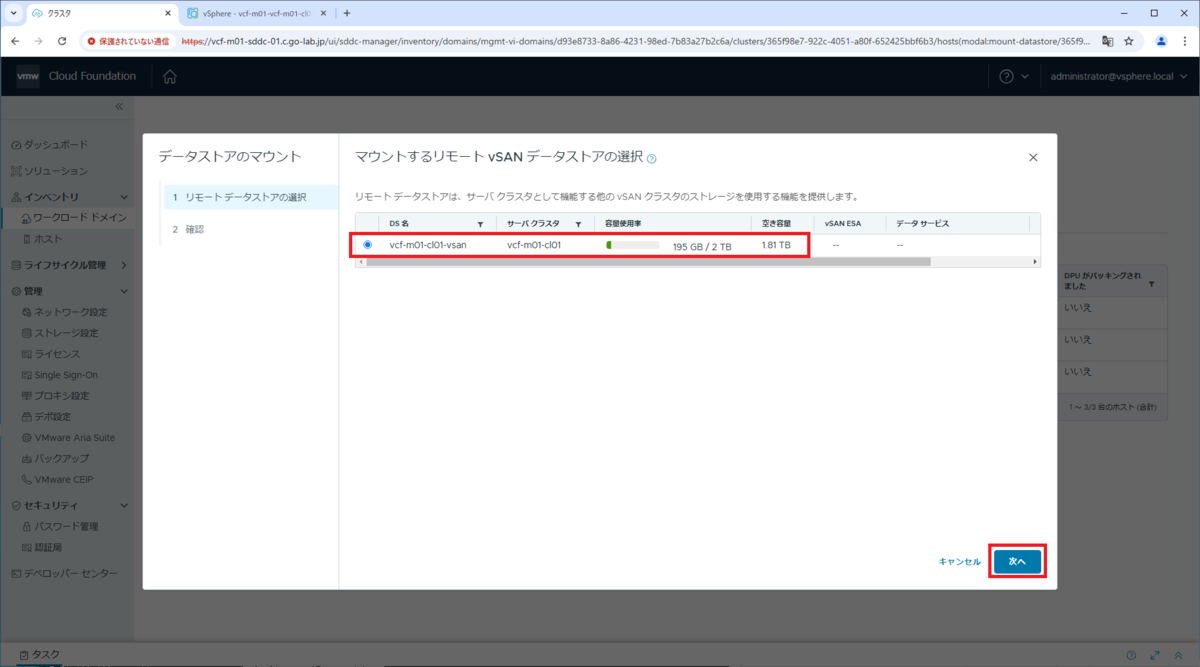This screenshot has width=1200, height=667.
Task: Open the Chrome tab search dropdown
Action: (x=13, y=13)
